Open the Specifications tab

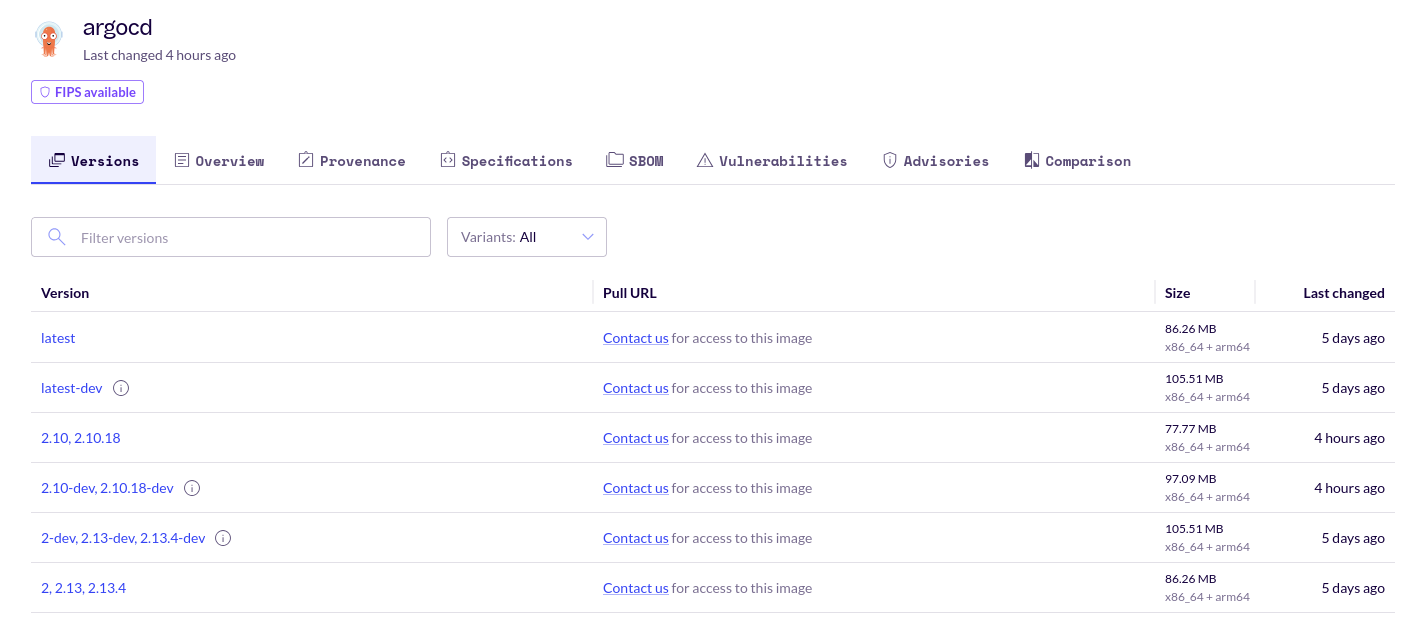click(x=506, y=160)
